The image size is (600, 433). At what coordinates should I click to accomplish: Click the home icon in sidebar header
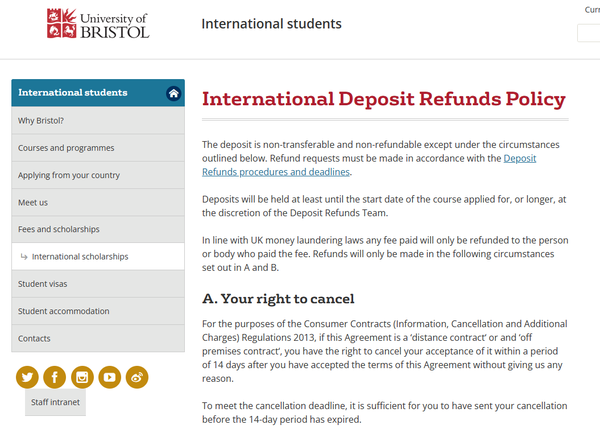(x=173, y=93)
